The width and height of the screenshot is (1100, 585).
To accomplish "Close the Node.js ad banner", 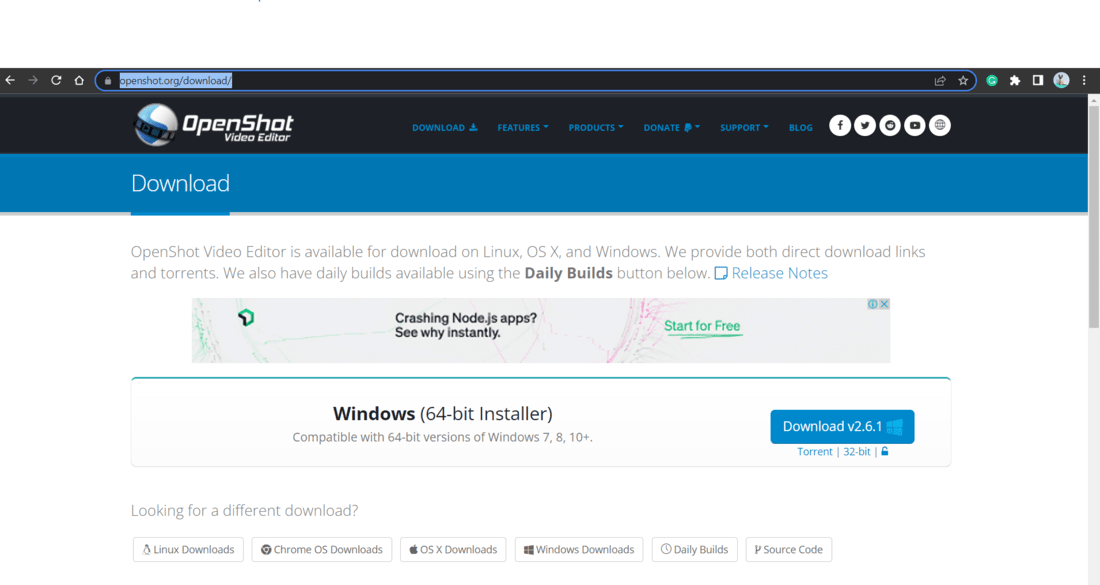I will 885,304.
